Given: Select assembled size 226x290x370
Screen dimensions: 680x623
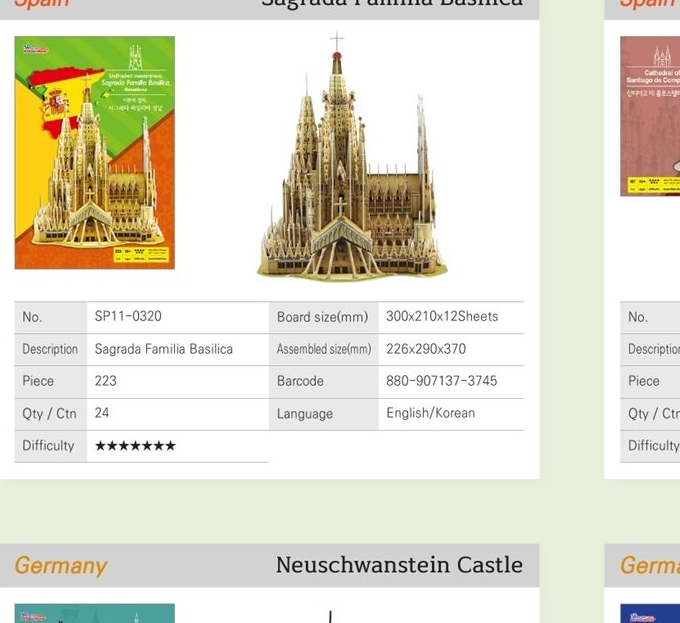Looking at the screenshot, I should point(426,349).
